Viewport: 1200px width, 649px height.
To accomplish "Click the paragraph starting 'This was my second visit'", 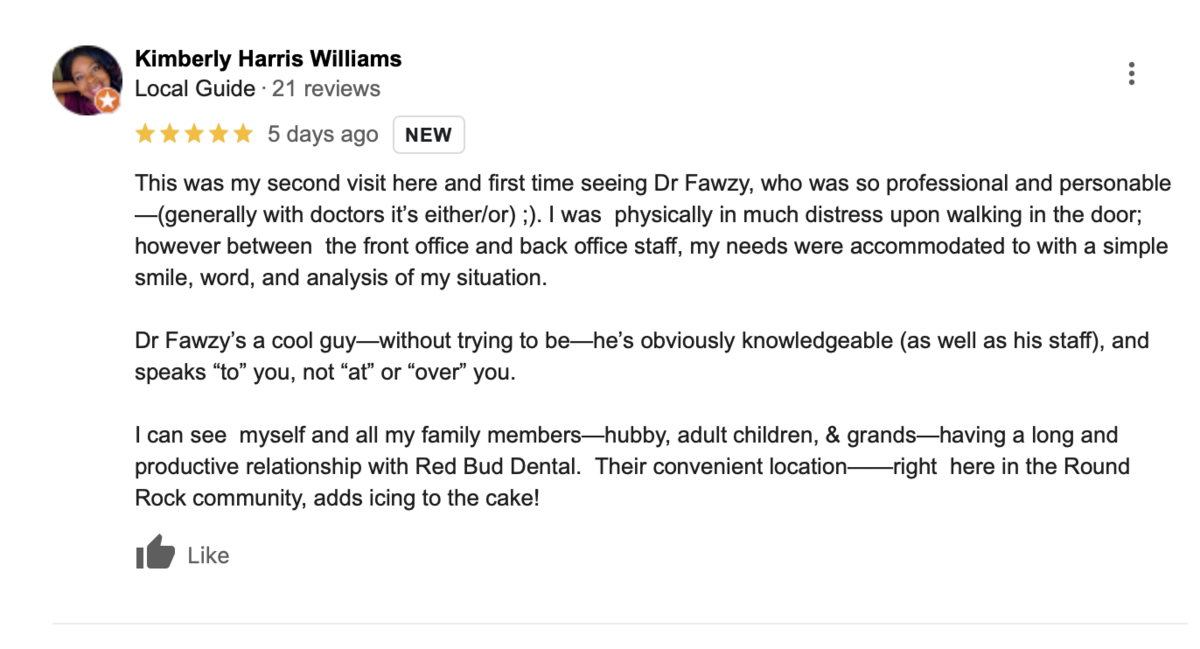I will coord(652,230).
